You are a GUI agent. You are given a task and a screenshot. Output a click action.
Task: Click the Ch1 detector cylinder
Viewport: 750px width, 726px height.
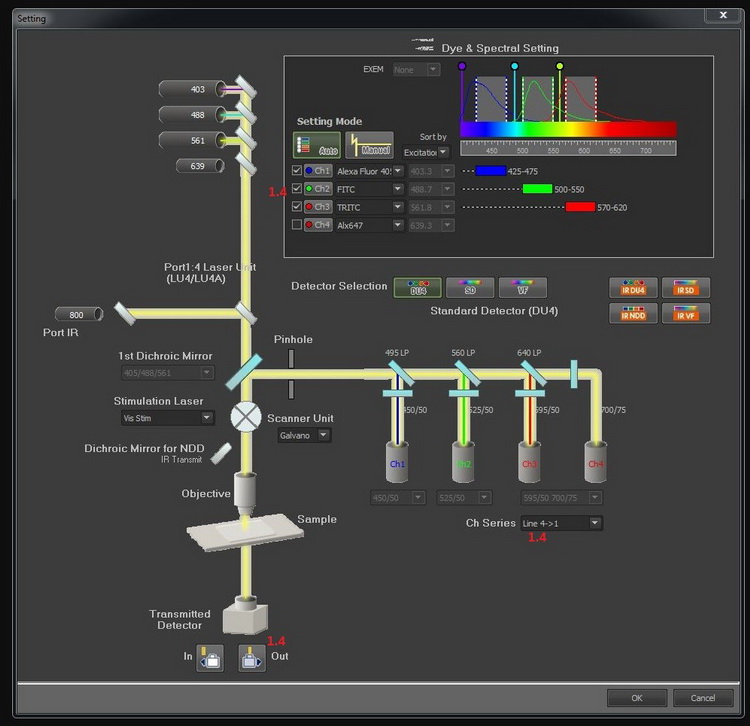click(397, 462)
